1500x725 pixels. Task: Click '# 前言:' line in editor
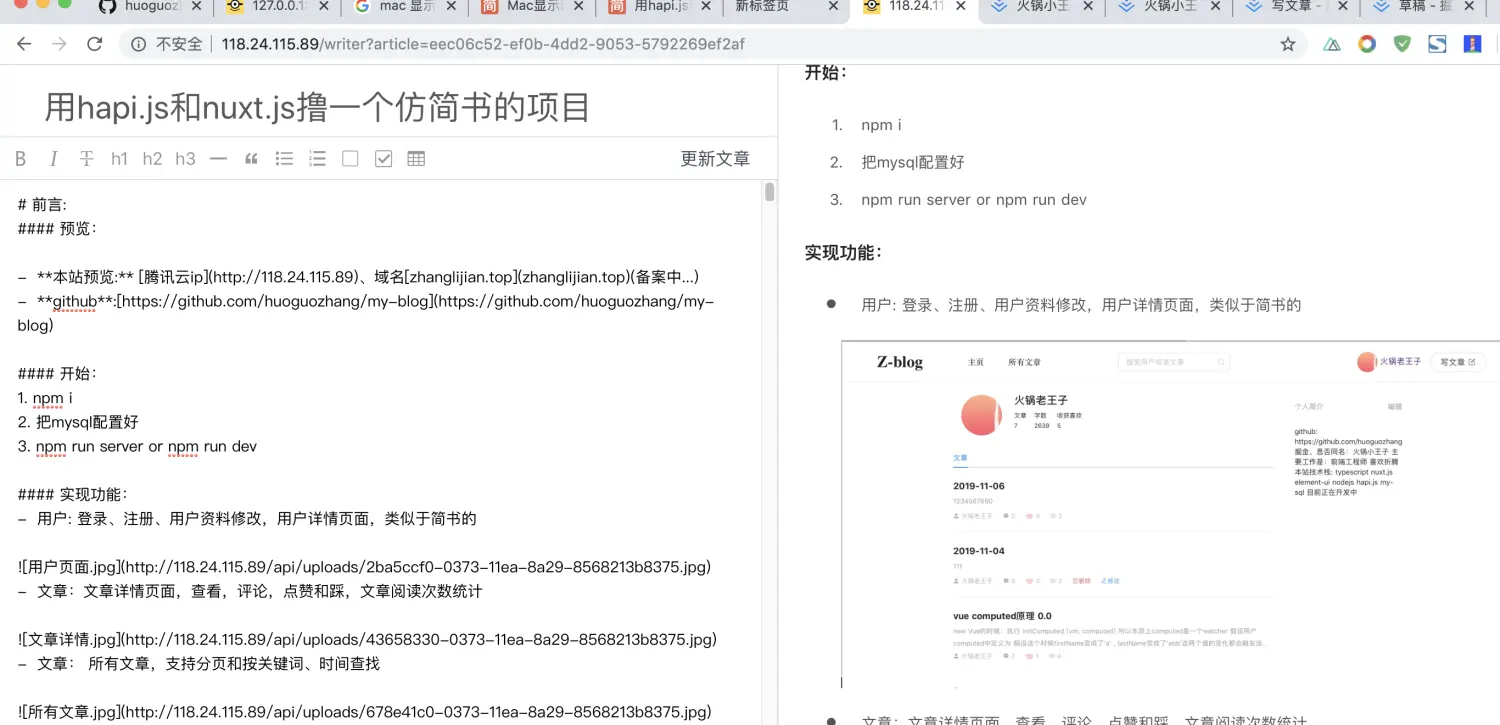(x=42, y=204)
